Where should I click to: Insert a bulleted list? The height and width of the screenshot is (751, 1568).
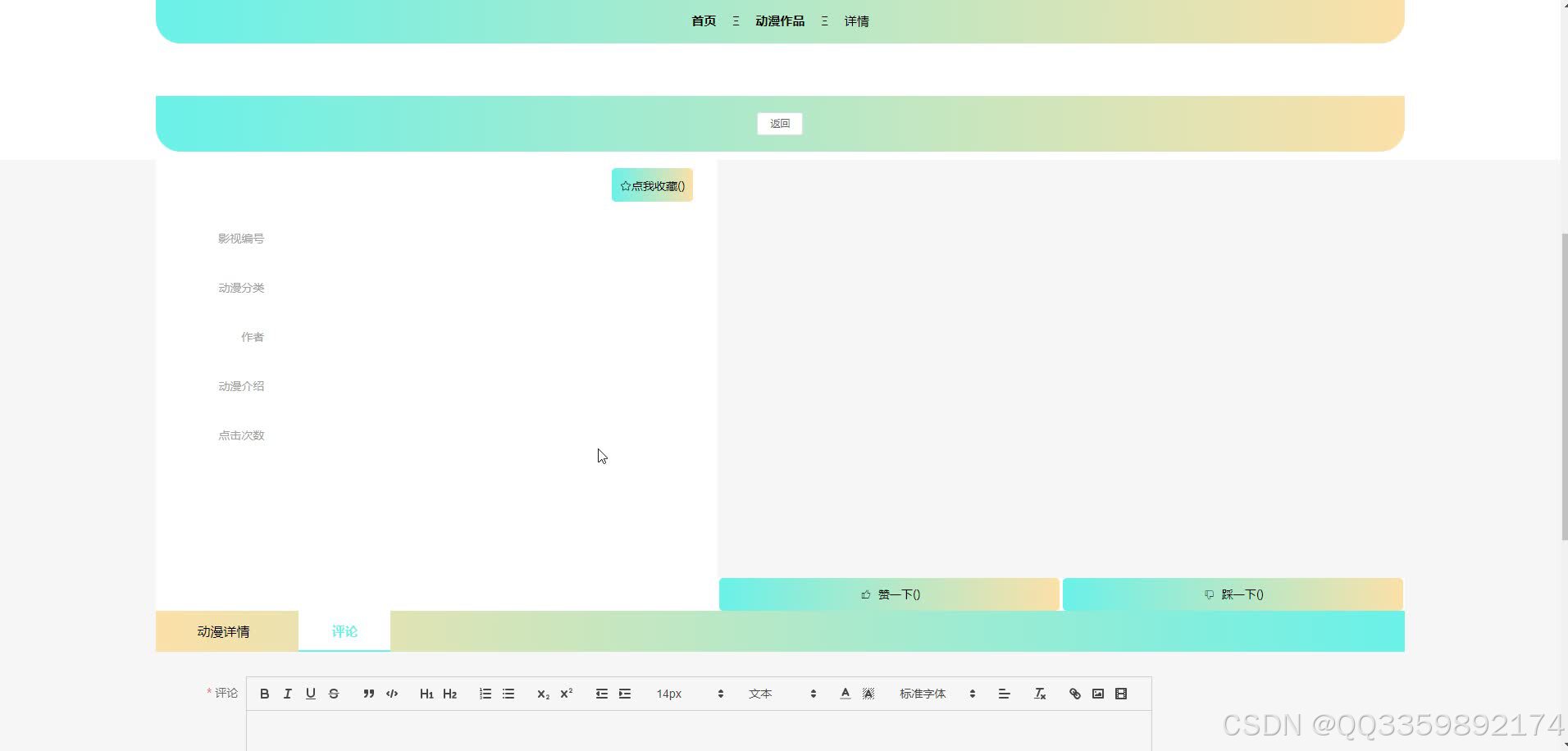pos(508,694)
